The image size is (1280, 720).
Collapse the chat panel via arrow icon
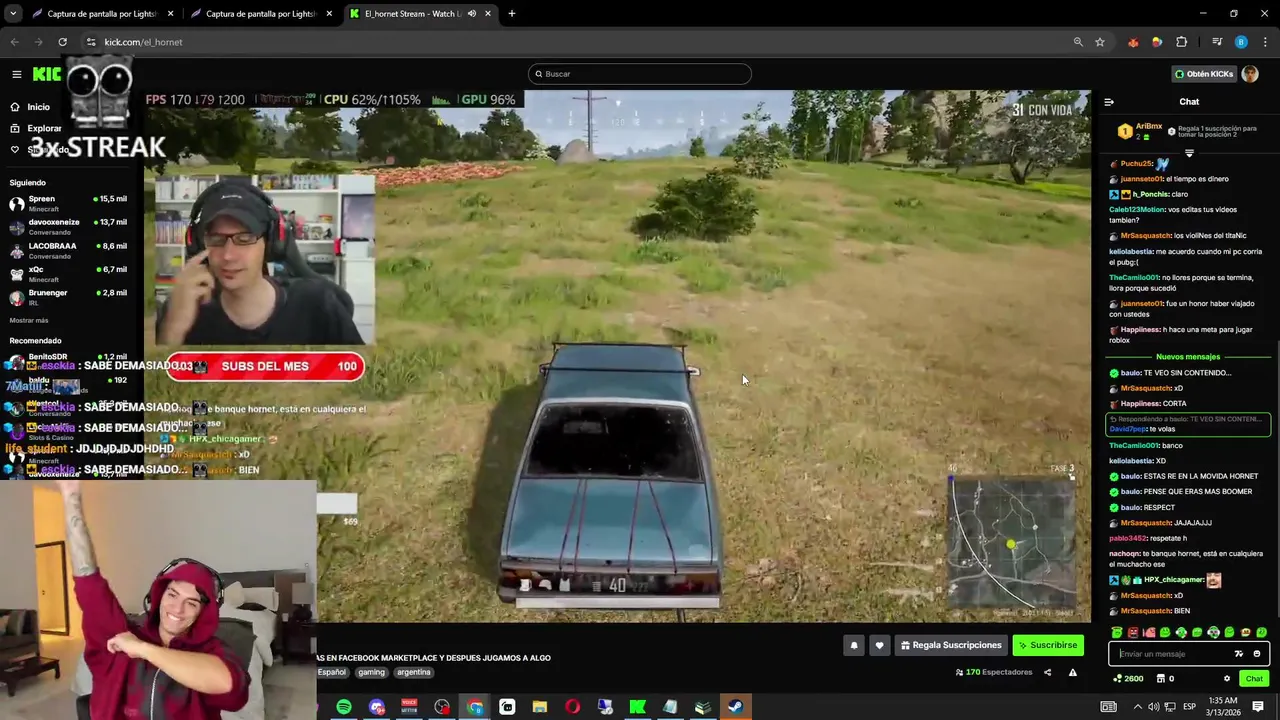tap(1109, 102)
